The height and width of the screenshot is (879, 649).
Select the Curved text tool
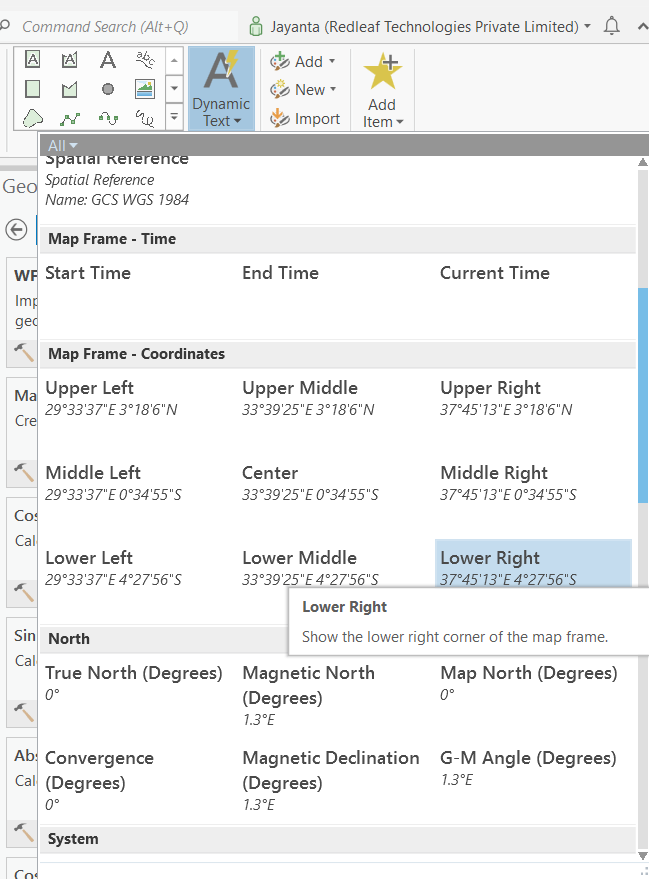[145, 60]
